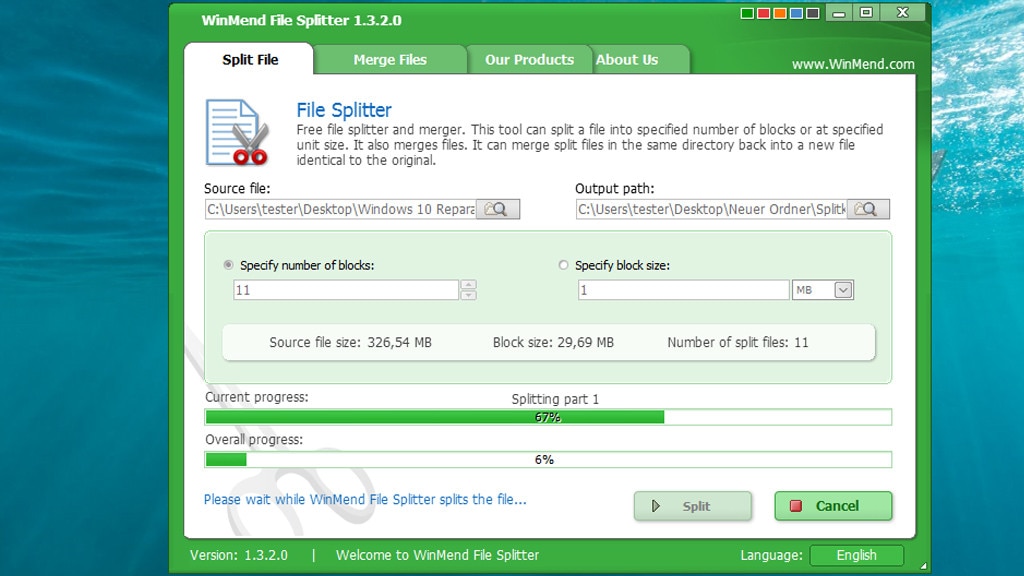Click the File Splitter scissors document icon

tap(236, 132)
